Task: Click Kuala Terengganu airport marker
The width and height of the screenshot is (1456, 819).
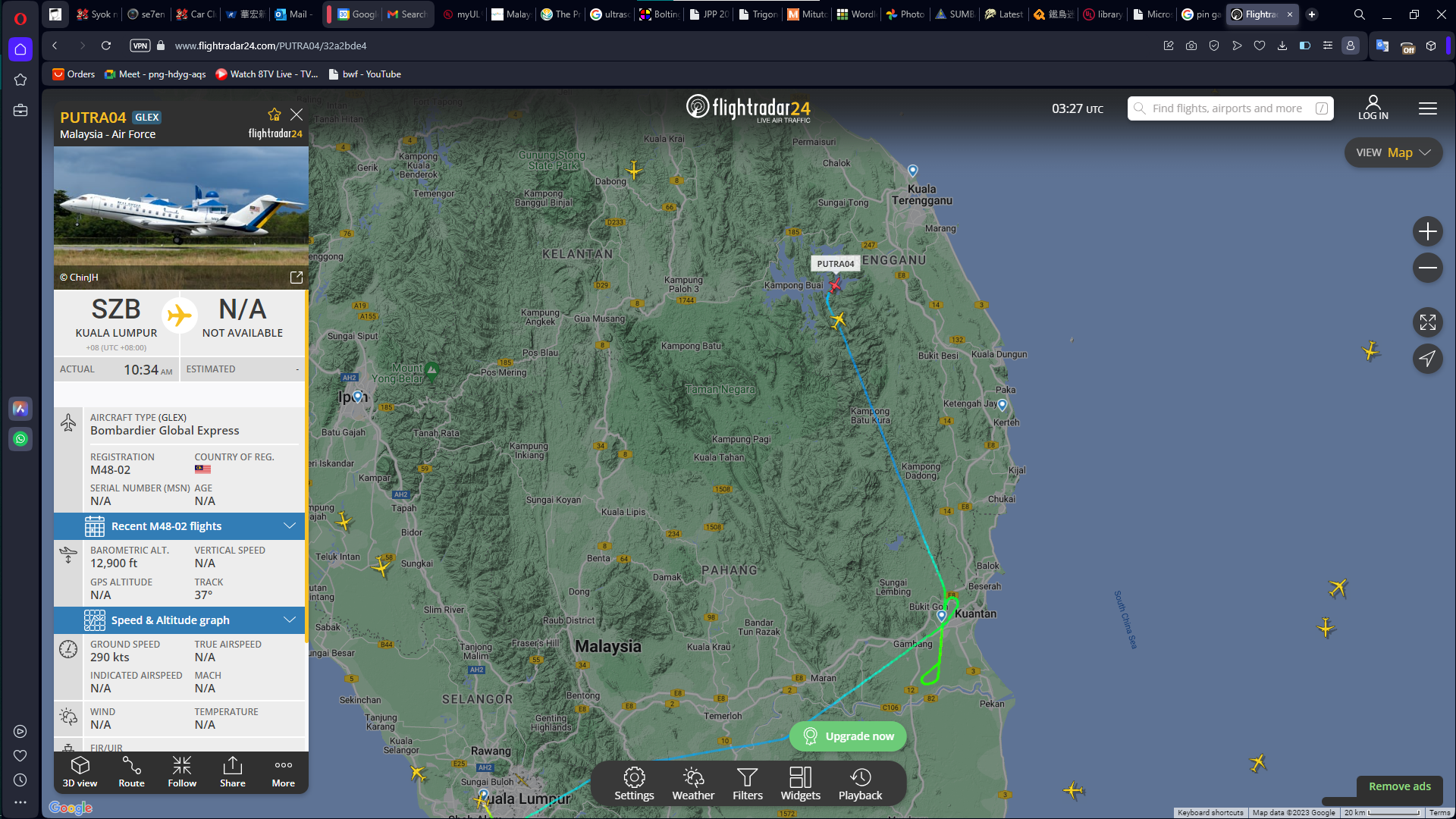Action: (x=913, y=171)
